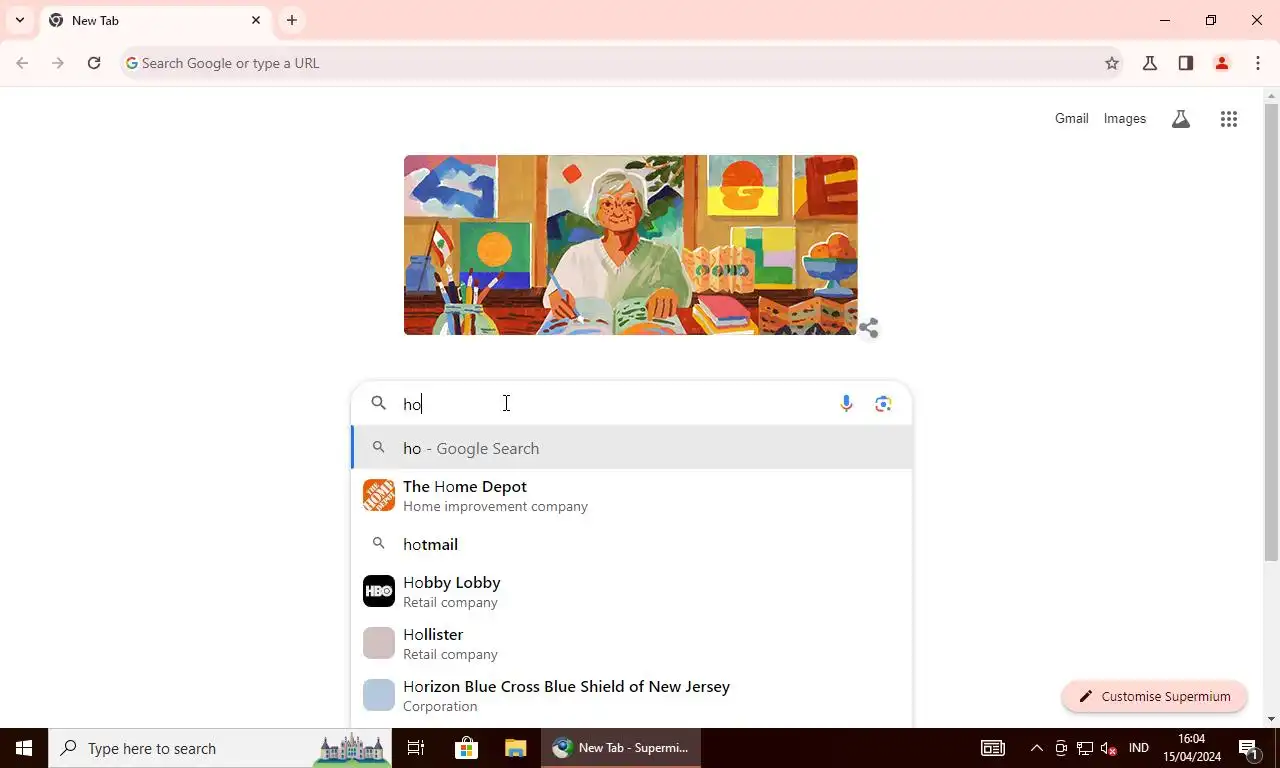Open the profile avatar menu

click(x=1222, y=63)
